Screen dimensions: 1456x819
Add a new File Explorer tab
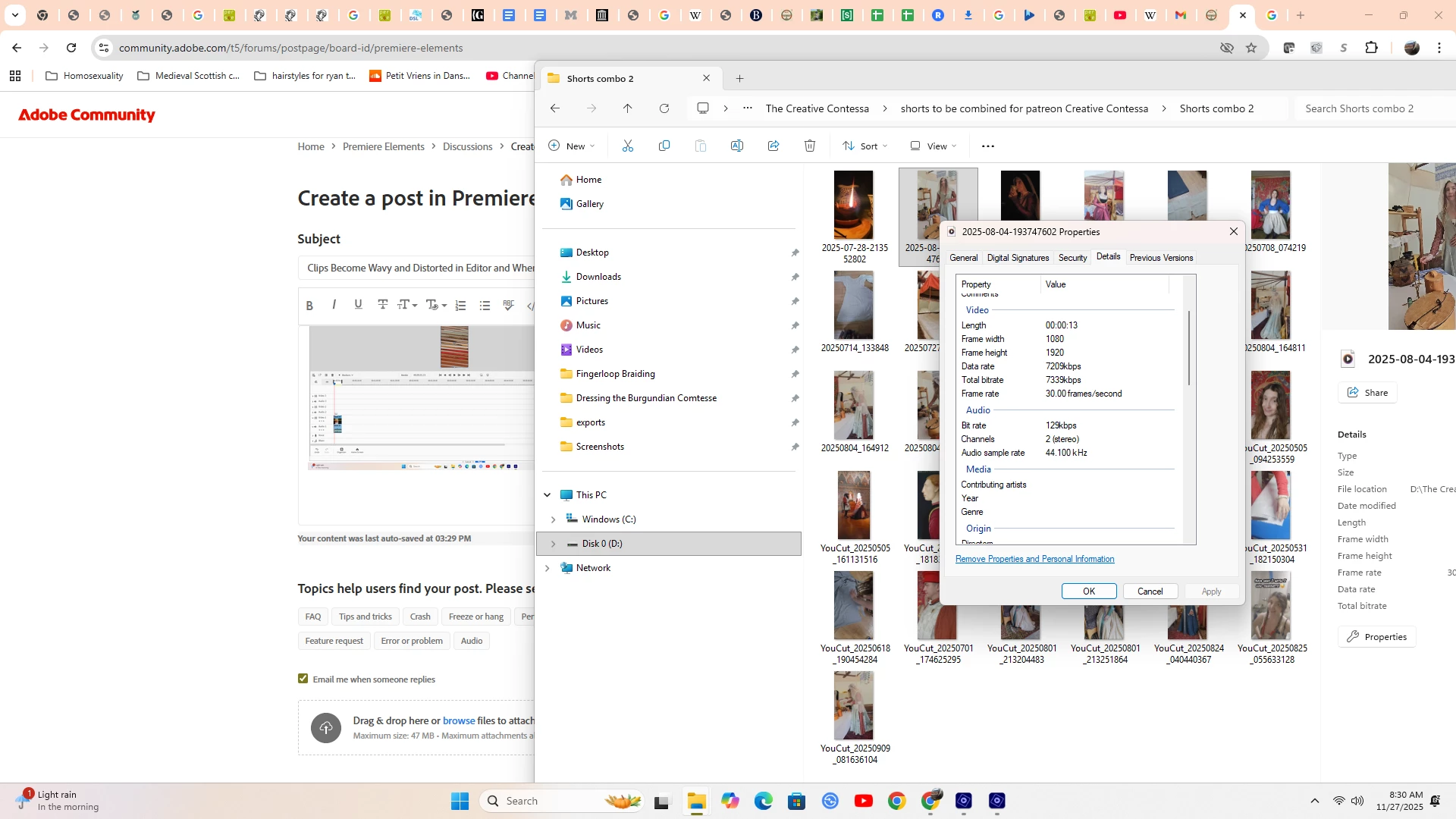[x=740, y=78]
